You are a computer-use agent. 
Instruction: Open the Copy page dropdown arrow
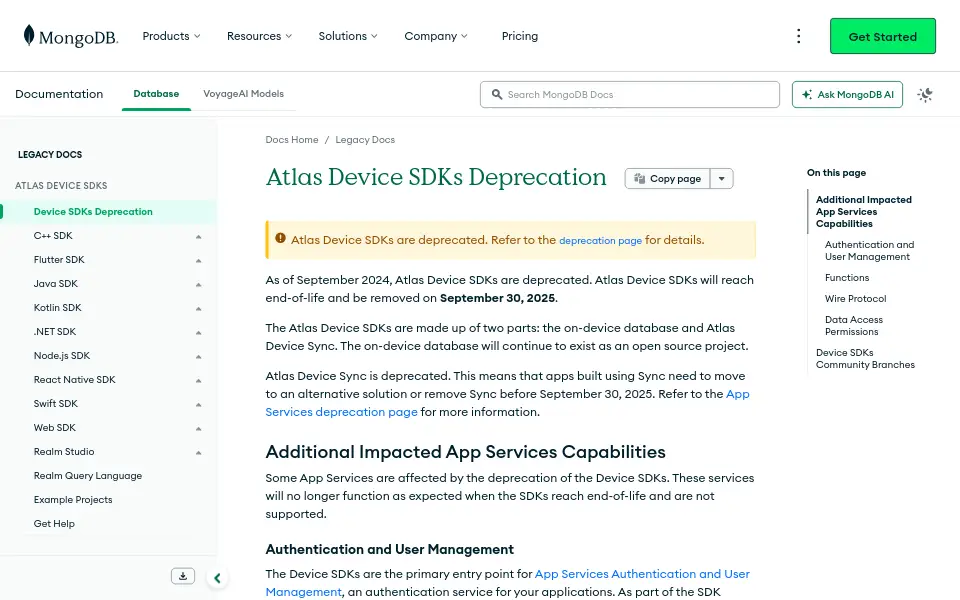(722, 179)
